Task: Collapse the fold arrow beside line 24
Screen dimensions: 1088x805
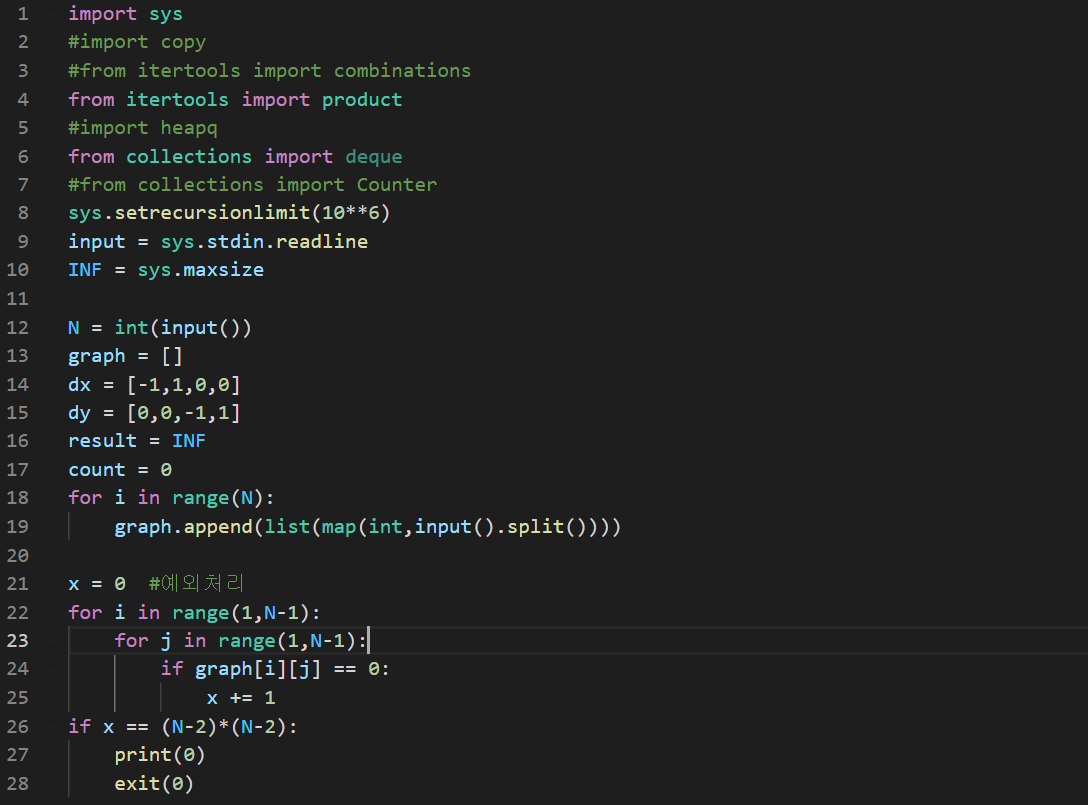Action: click(x=52, y=669)
